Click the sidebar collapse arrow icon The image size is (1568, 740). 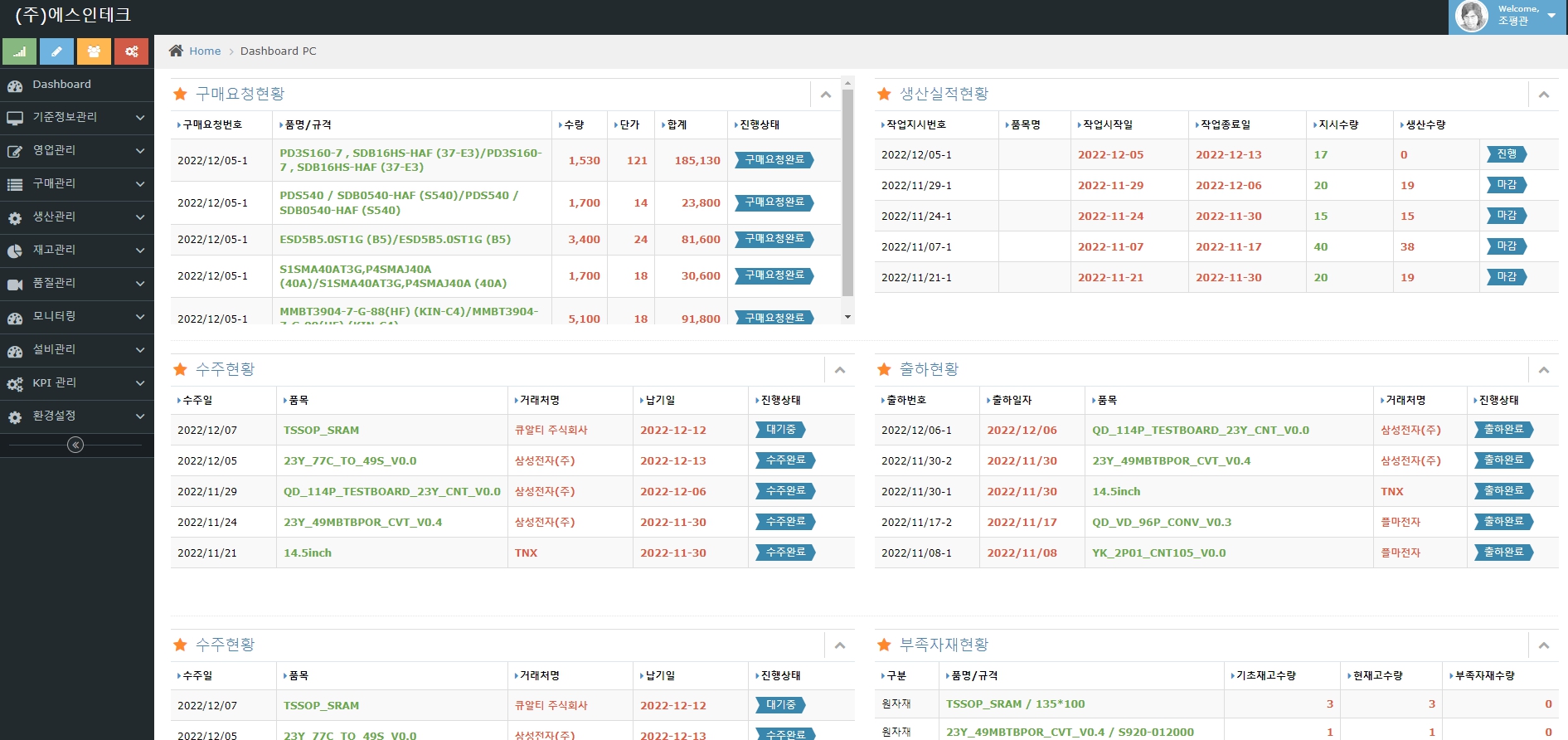point(75,445)
